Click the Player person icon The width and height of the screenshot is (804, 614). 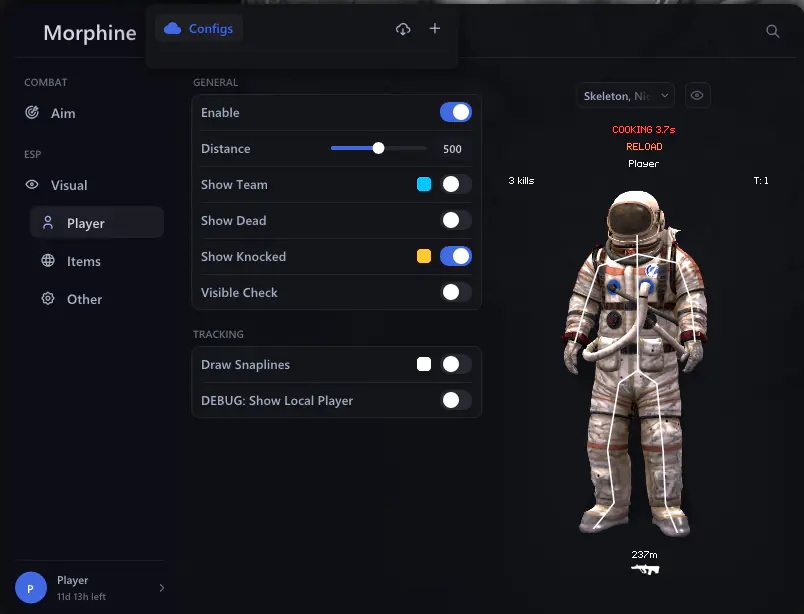[x=48, y=222]
